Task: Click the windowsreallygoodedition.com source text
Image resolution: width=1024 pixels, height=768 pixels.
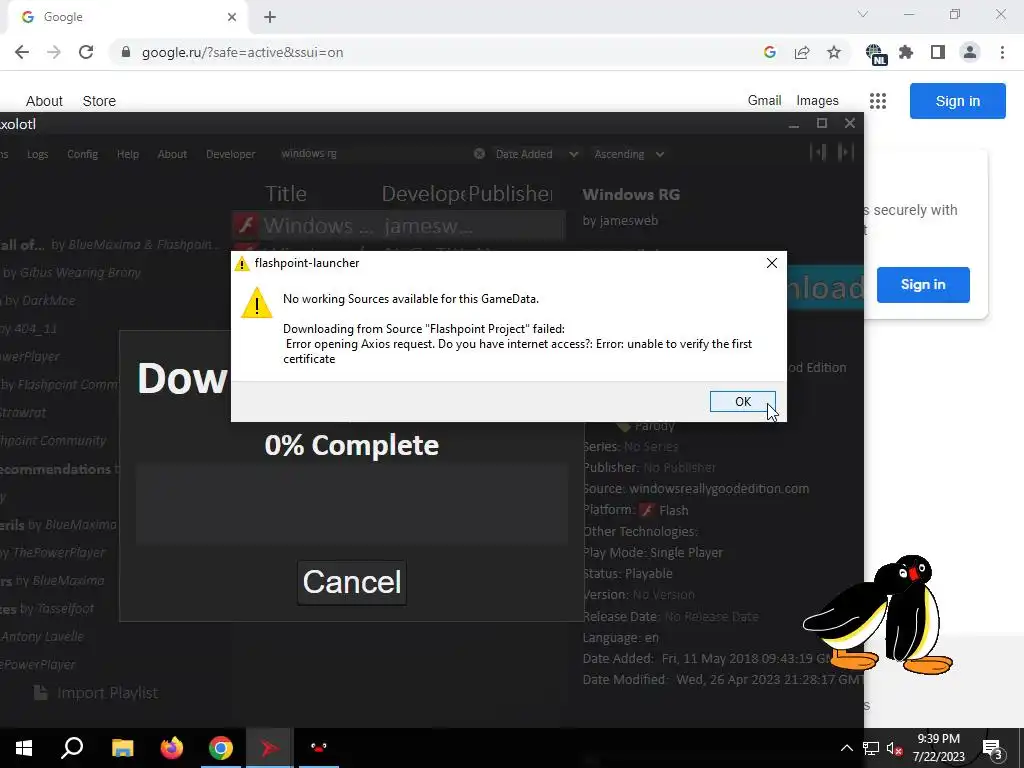Action: [x=719, y=488]
